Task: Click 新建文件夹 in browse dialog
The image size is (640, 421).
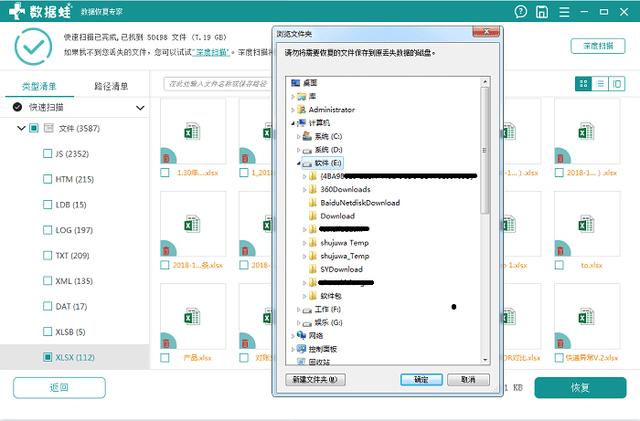Action: pos(315,379)
